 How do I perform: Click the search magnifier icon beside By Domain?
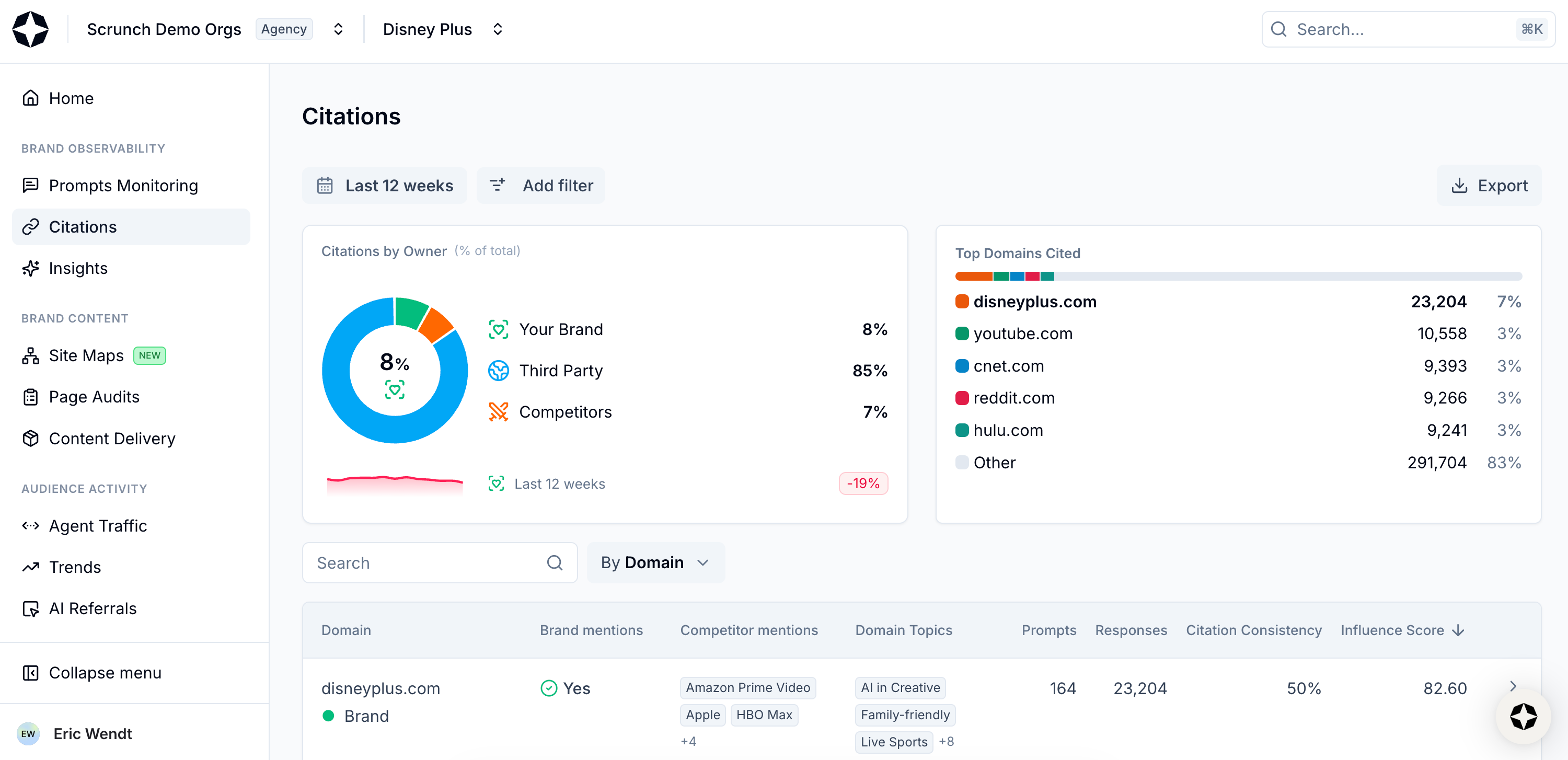[555, 562]
